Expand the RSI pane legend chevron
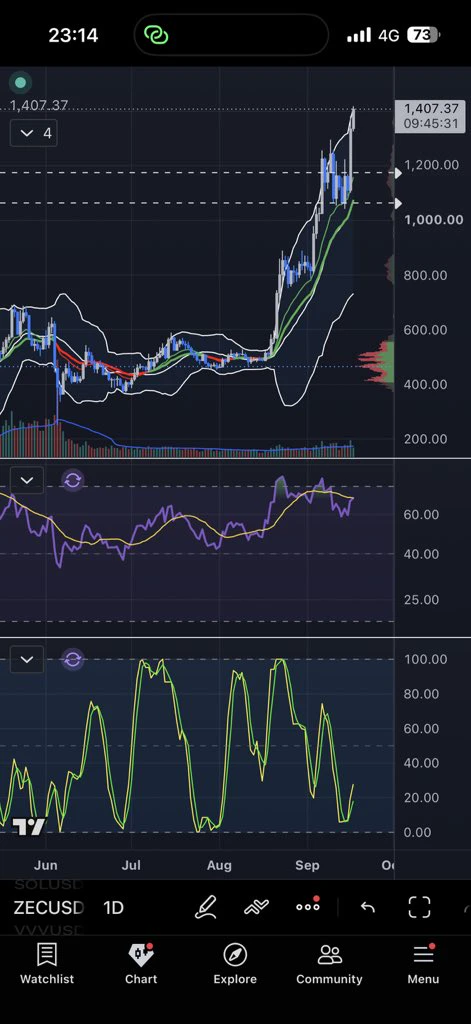 (x=27, y=481)
